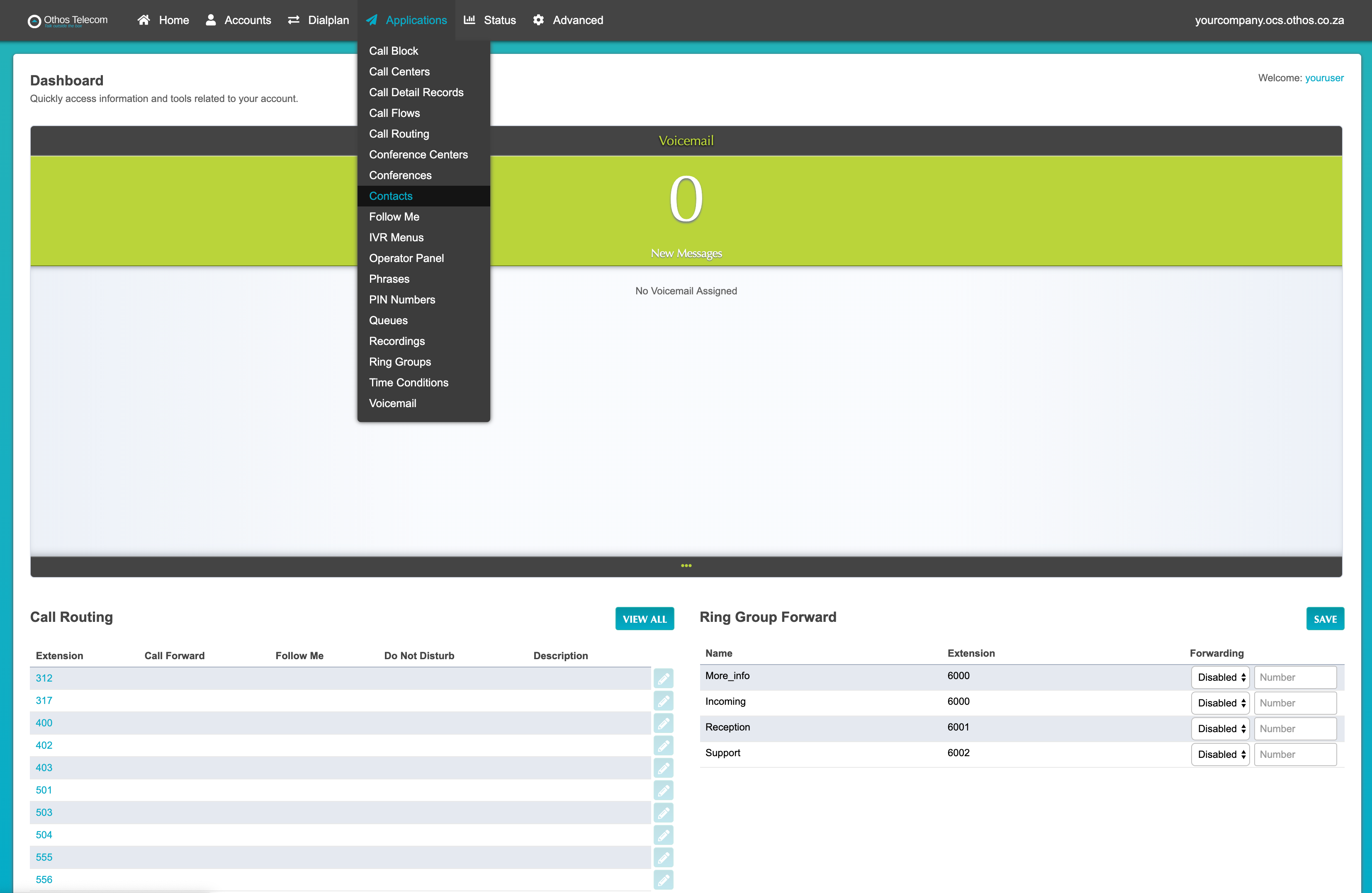Open More_info forwarding dropdown
Screen dimensions: 1372x893
click(x=1220, y=677)
